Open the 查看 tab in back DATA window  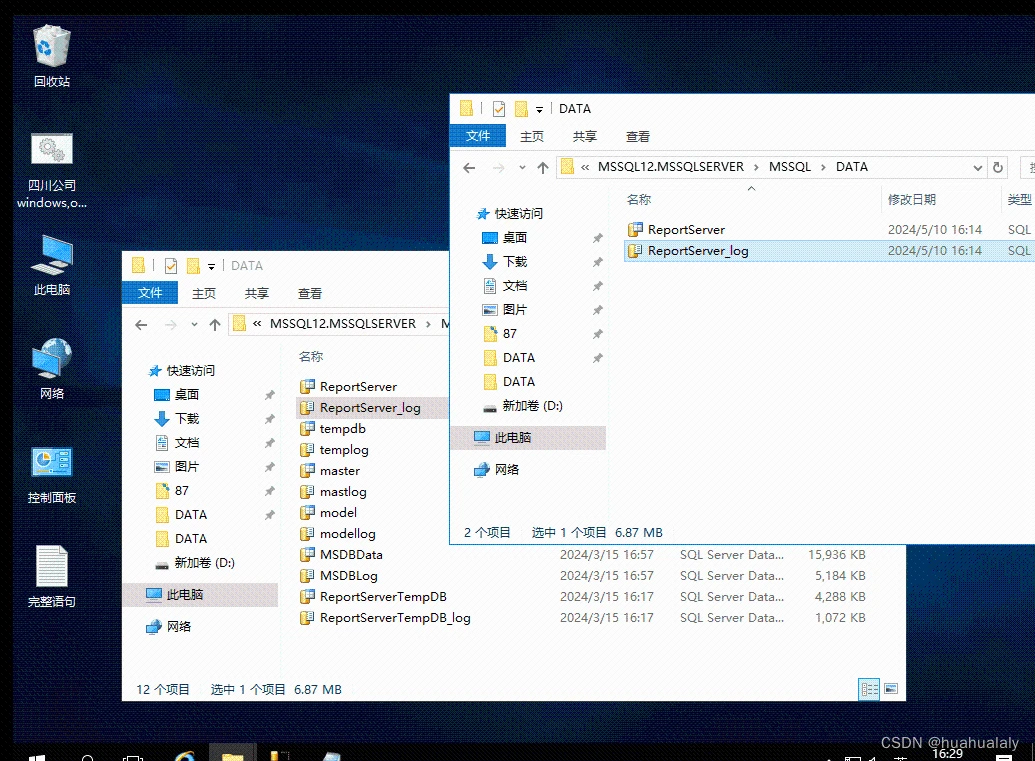tap(309, 293)
